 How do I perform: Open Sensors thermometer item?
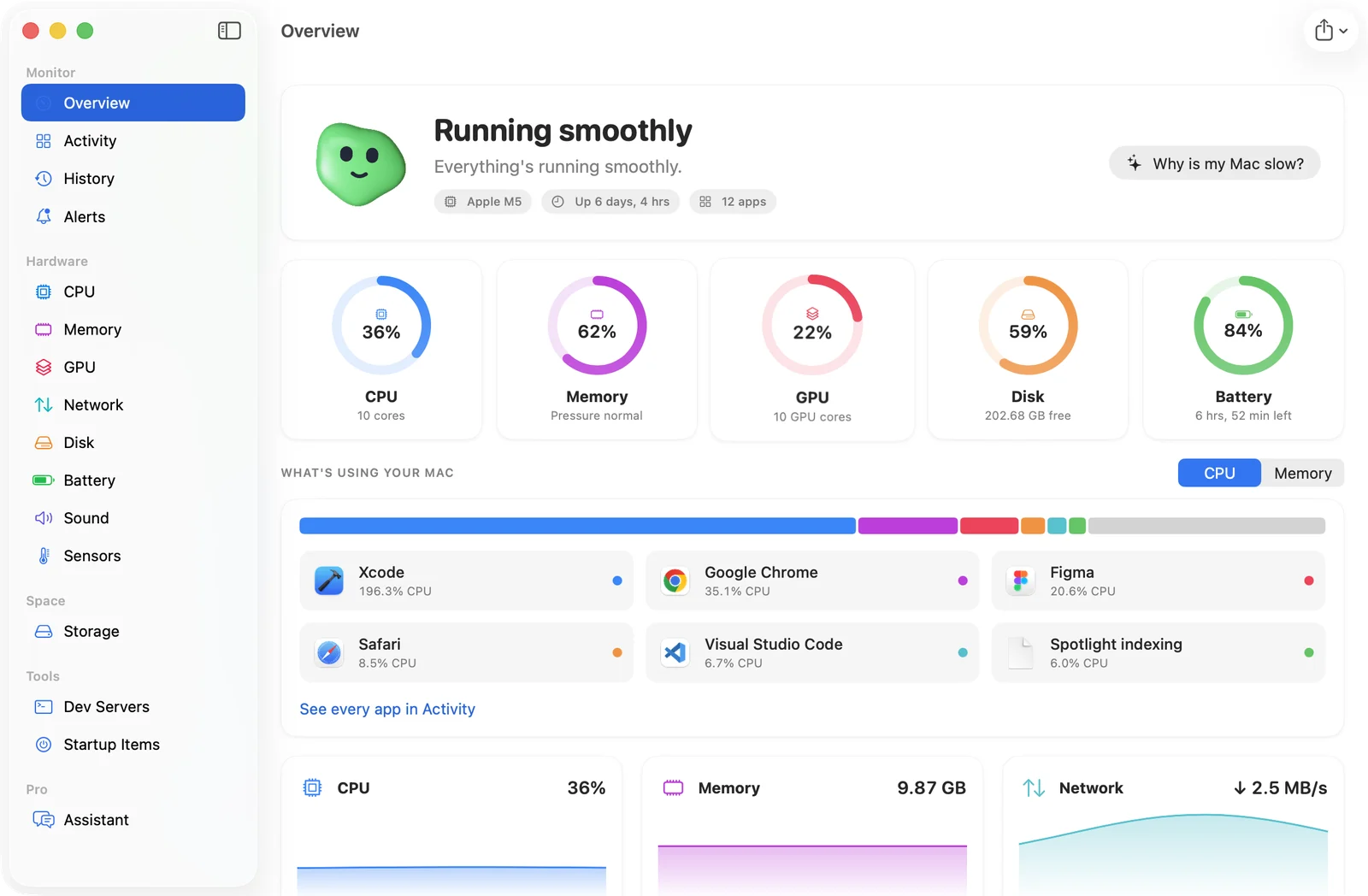click(133, 556)
